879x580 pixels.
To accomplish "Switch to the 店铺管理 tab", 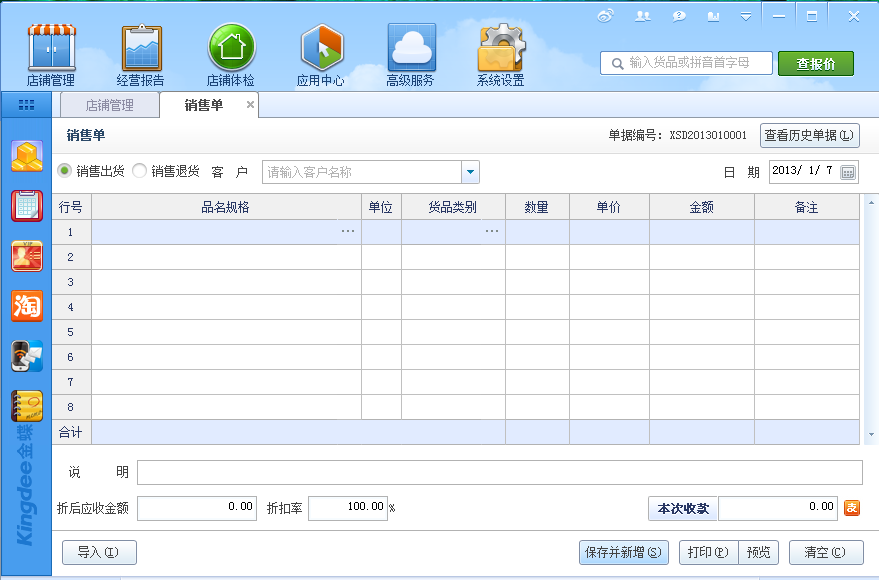I will [x=109, y=105].
